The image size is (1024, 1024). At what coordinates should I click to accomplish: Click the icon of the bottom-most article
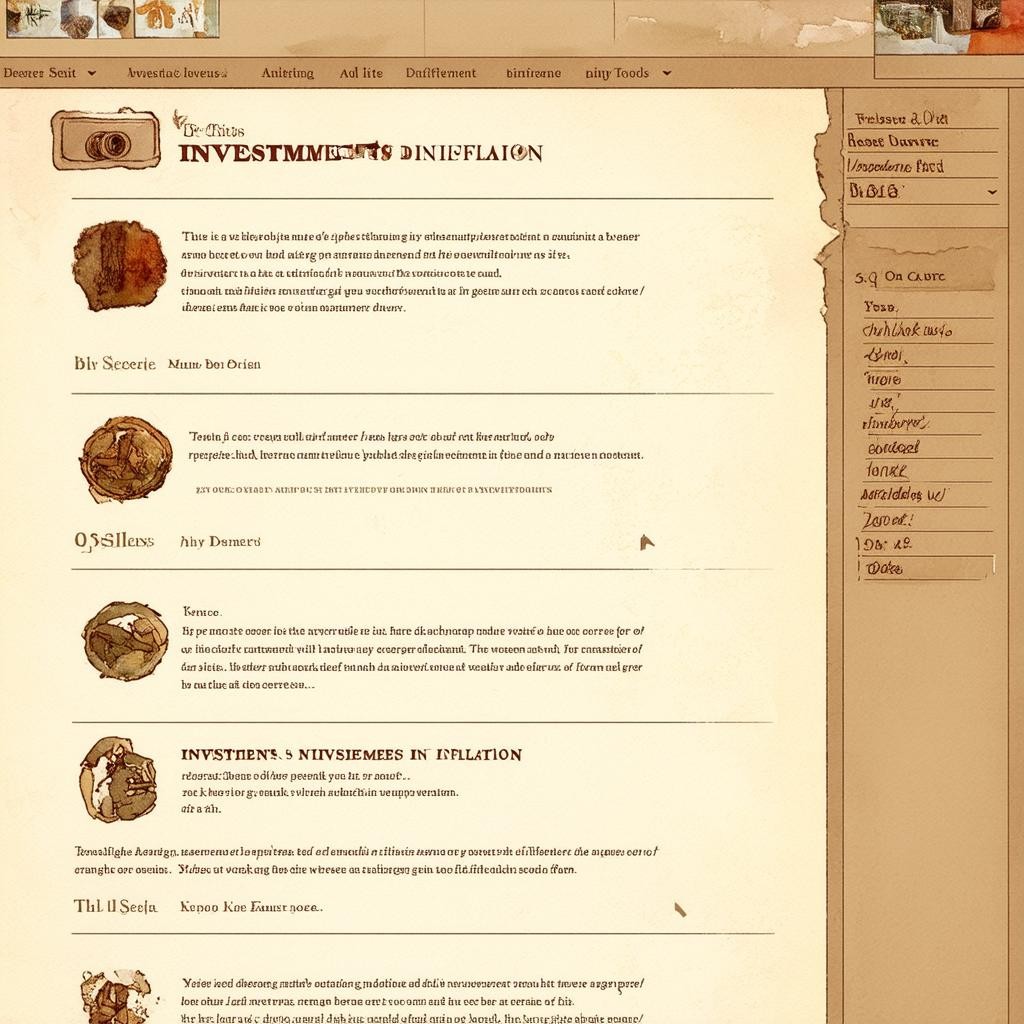115,997
